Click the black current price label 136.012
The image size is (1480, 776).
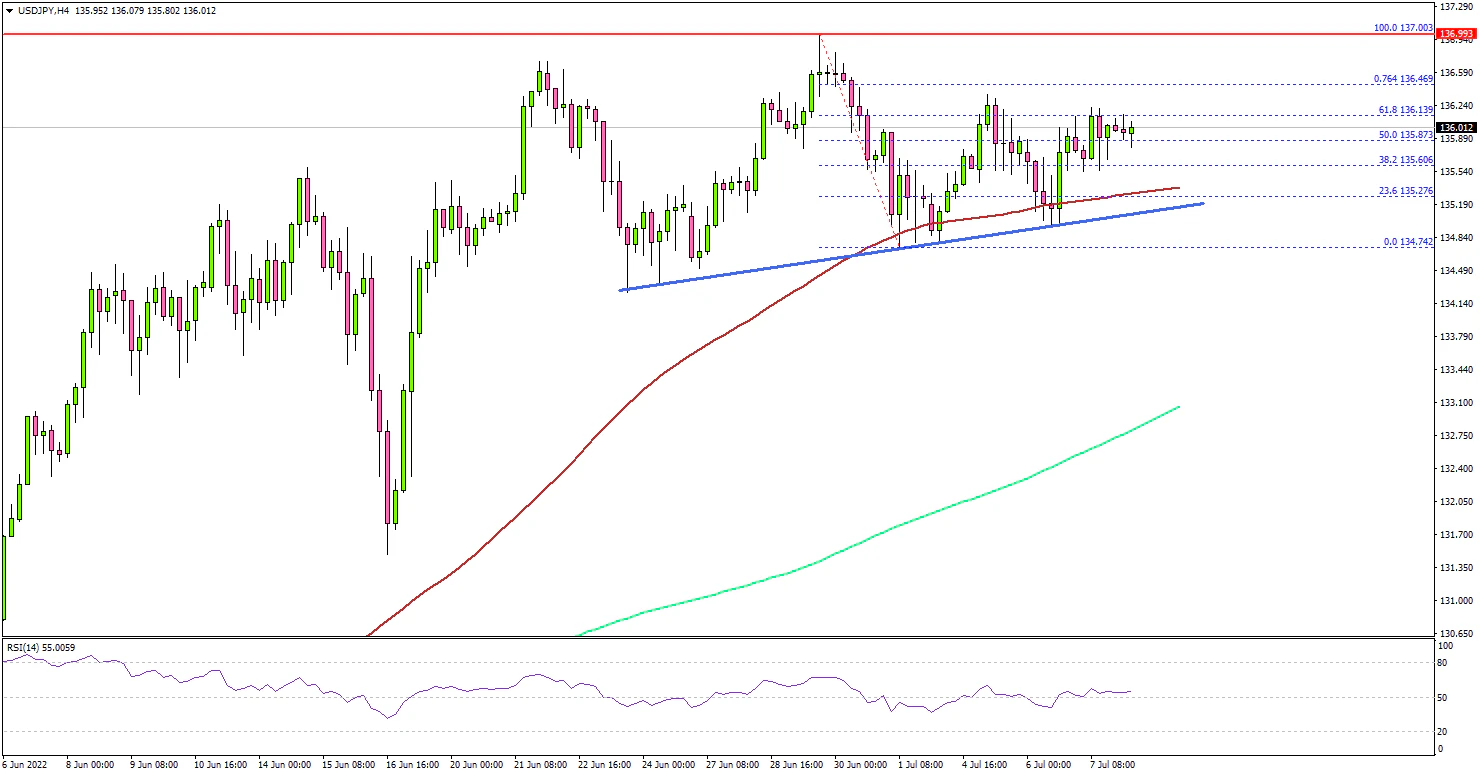(x=1456, y=128)
